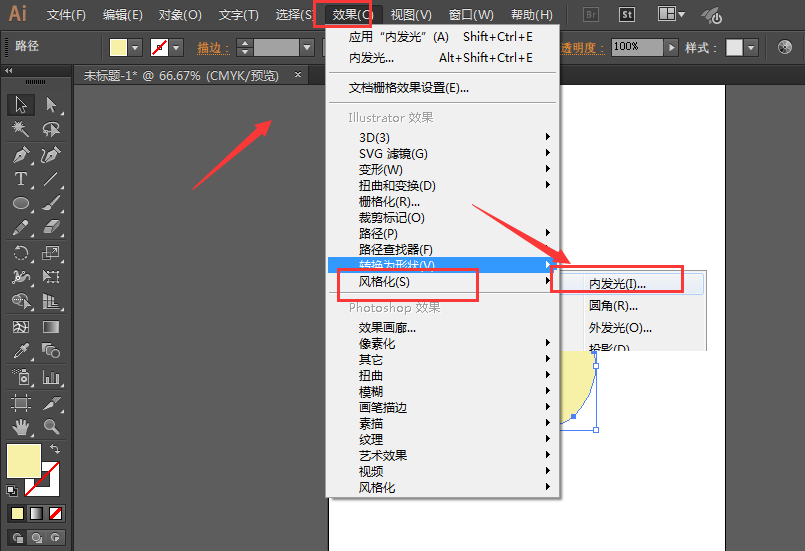The width and height of the screenshot is (805, 551).
Task: Set paint mode to None
Action: [55, 513]
